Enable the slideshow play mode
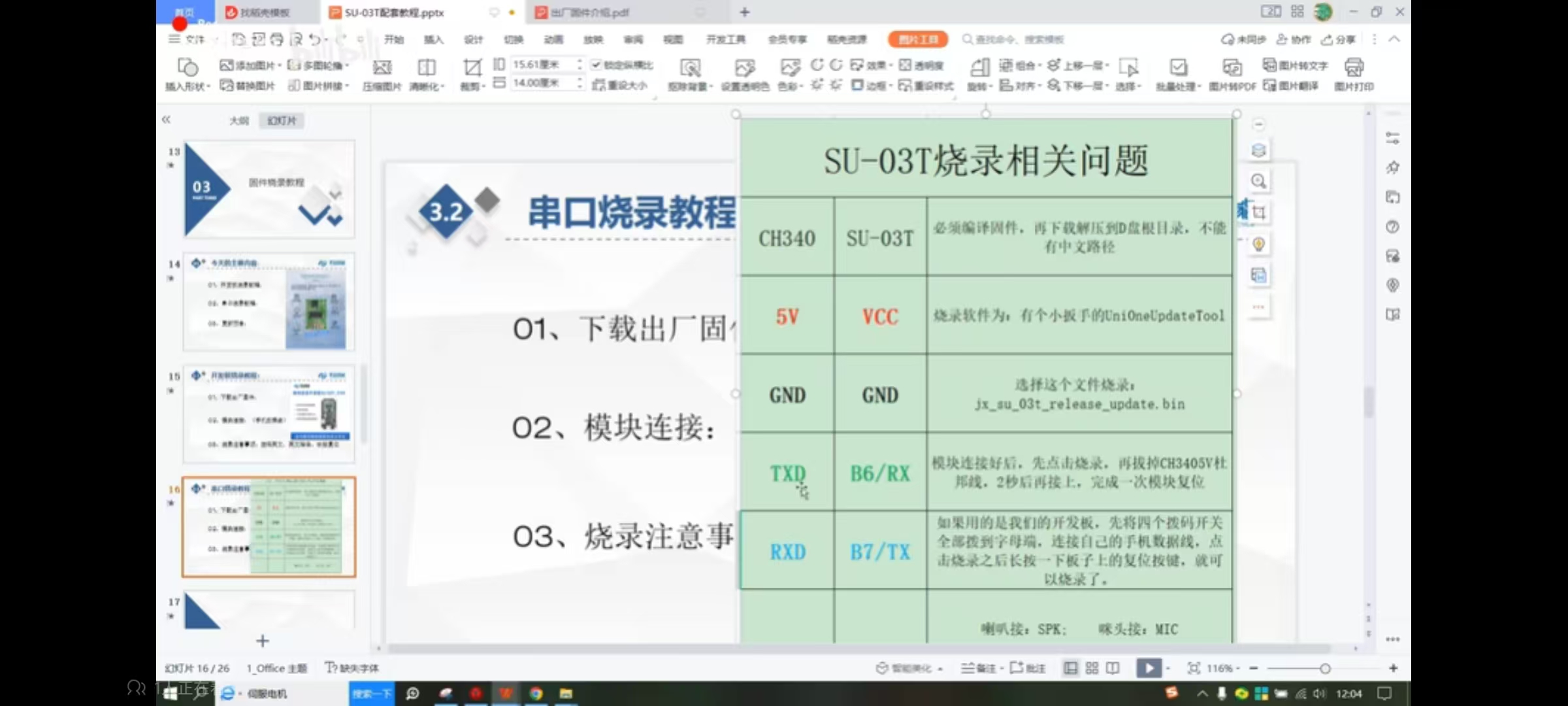The image size is (1568, 706). click(1148, 668)
